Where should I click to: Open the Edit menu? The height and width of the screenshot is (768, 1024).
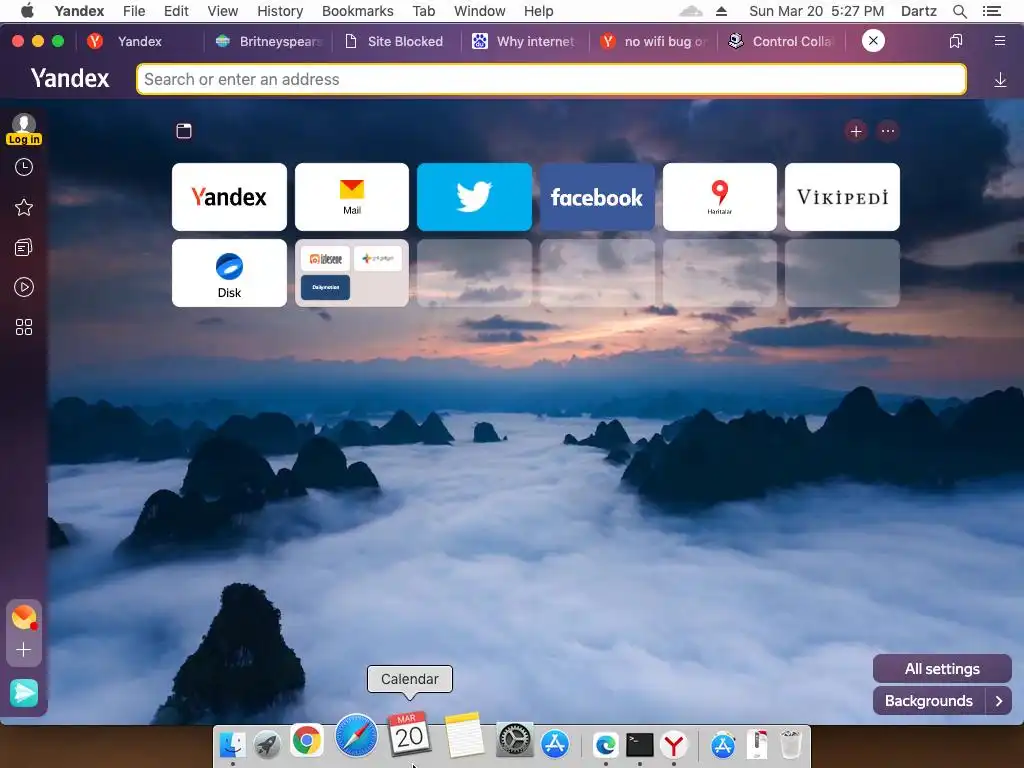click(176, 11)
